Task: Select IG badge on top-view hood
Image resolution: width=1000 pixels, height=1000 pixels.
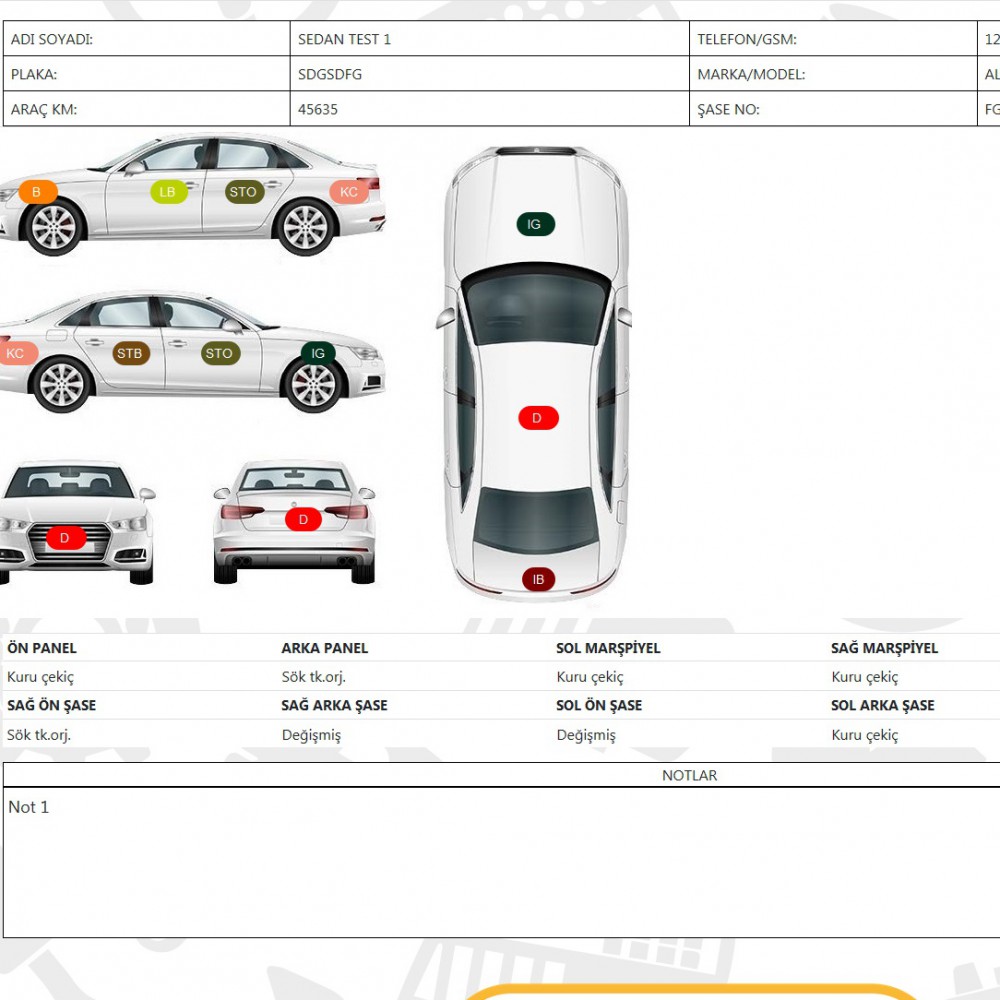Action: [x=535, y=225]
